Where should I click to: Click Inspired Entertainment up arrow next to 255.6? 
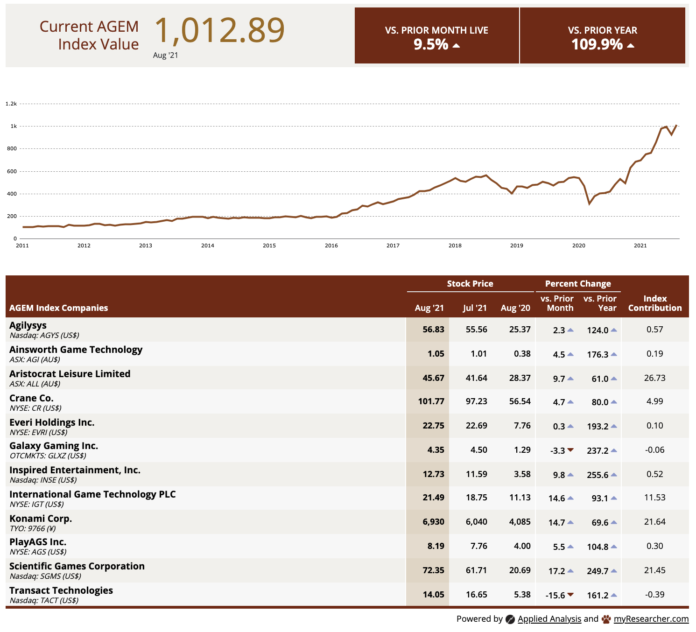614,475
